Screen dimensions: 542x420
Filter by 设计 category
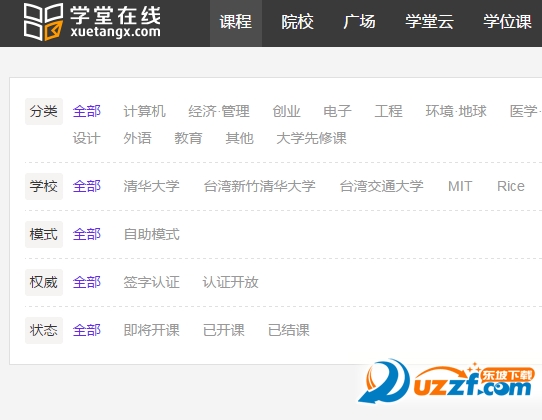coord(87,138)
